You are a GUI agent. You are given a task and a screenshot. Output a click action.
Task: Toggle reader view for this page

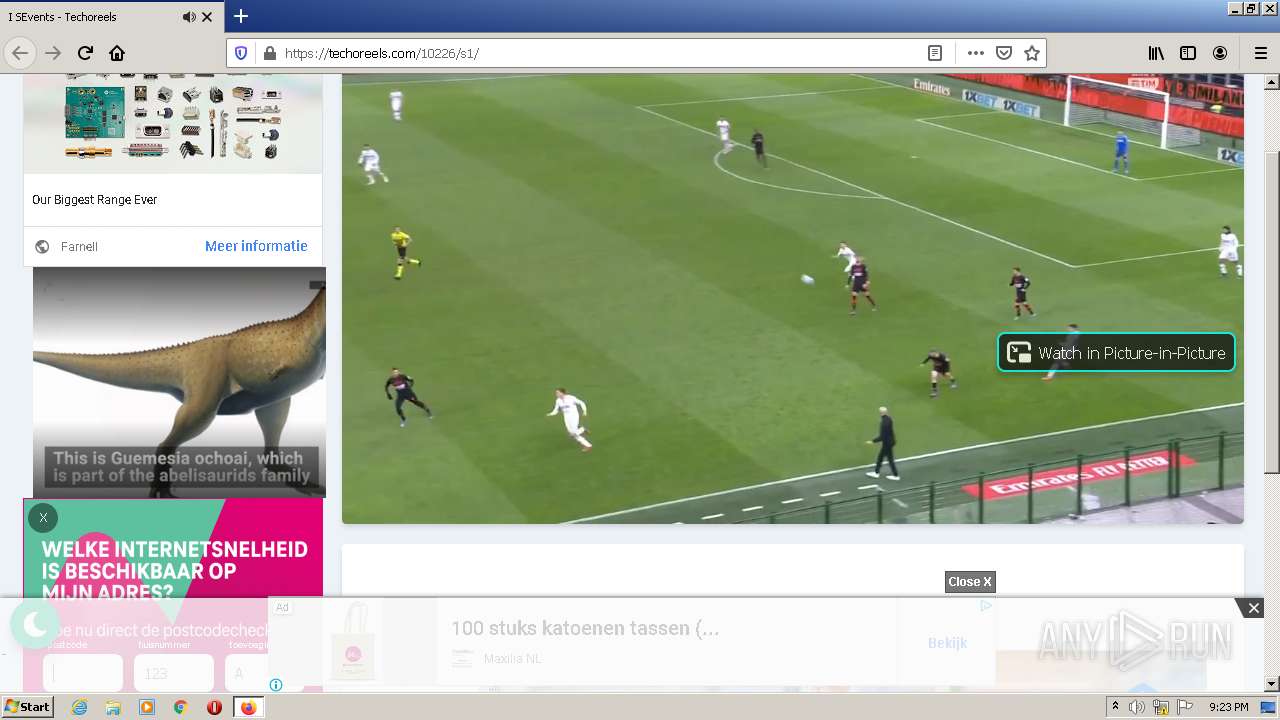[934, 53]
